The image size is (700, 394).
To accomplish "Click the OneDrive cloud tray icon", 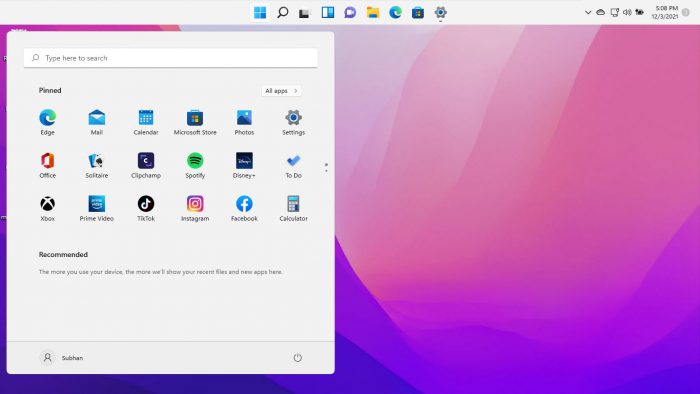I will (x=600, y=12).
